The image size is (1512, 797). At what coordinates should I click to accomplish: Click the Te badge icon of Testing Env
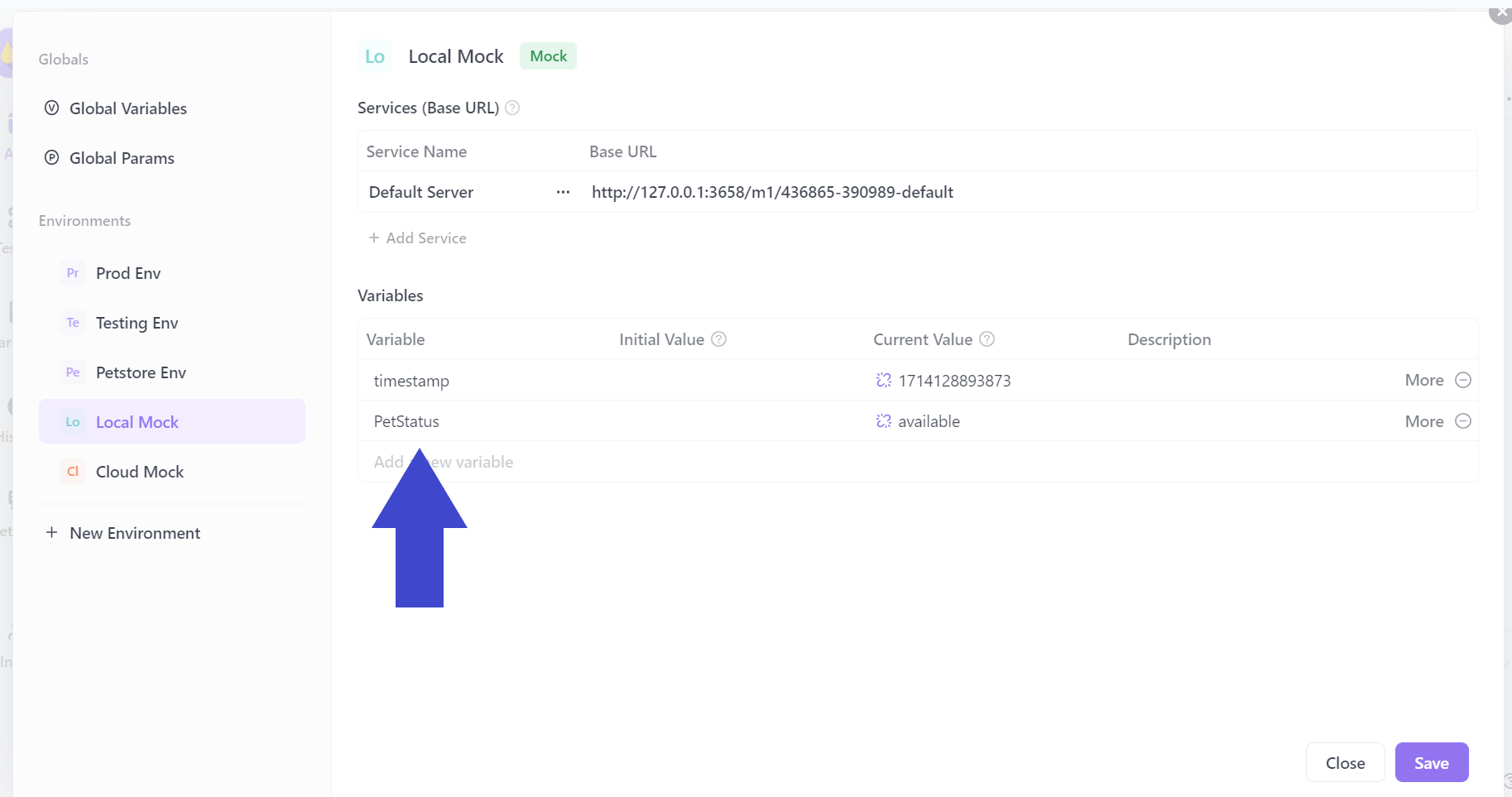click(73, 323)
